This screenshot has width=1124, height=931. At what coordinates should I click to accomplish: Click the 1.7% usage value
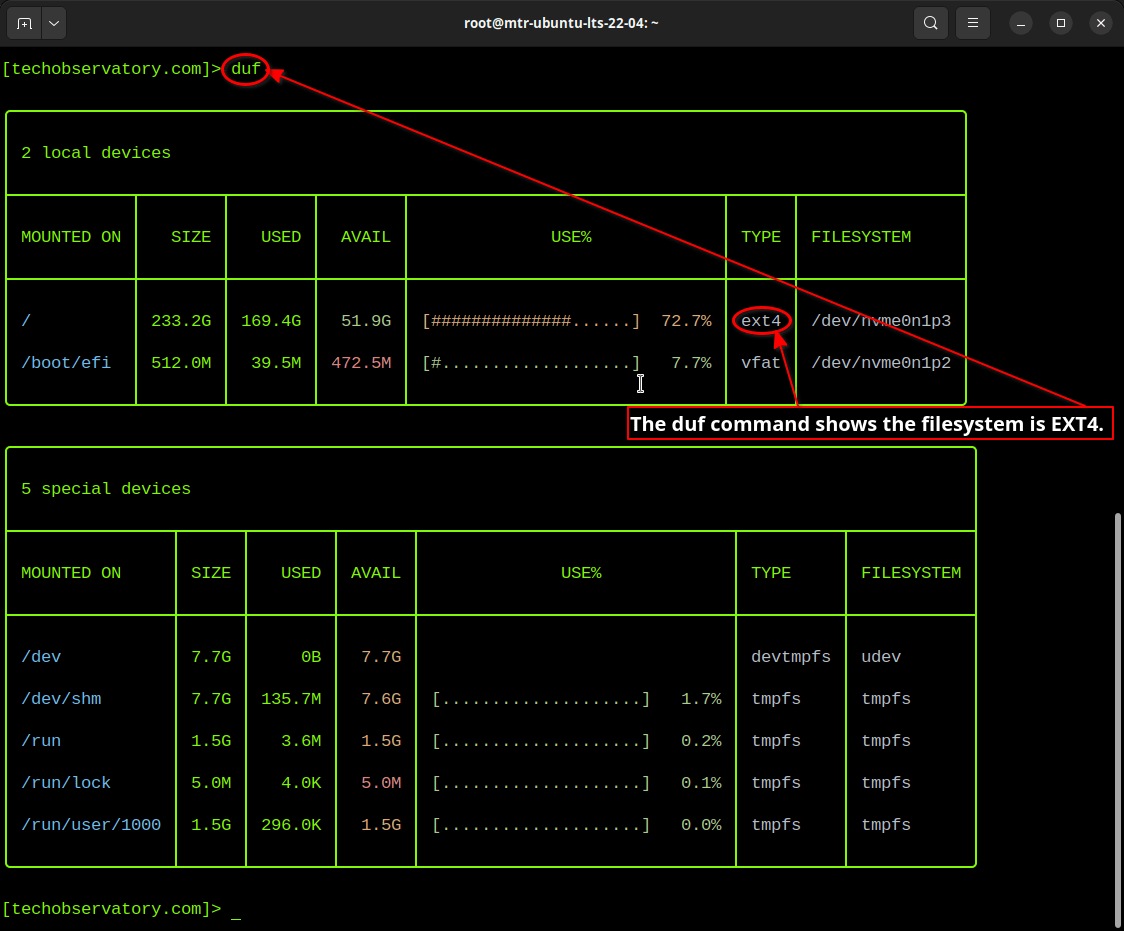[x=702, y=699]
